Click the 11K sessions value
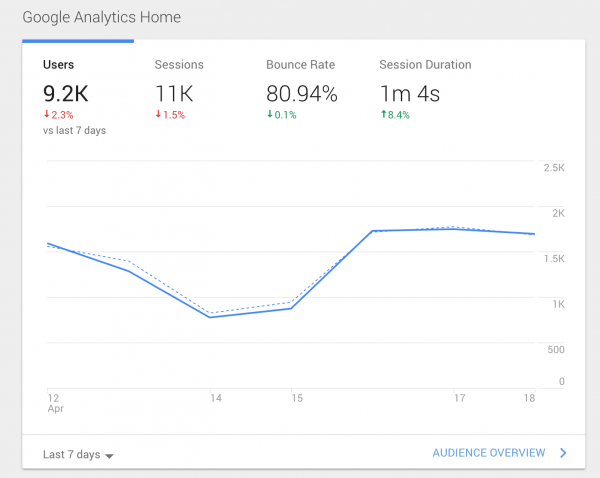The height and width of the screenshot is (478, 600). pyautogui.click(x=174, y=94)
